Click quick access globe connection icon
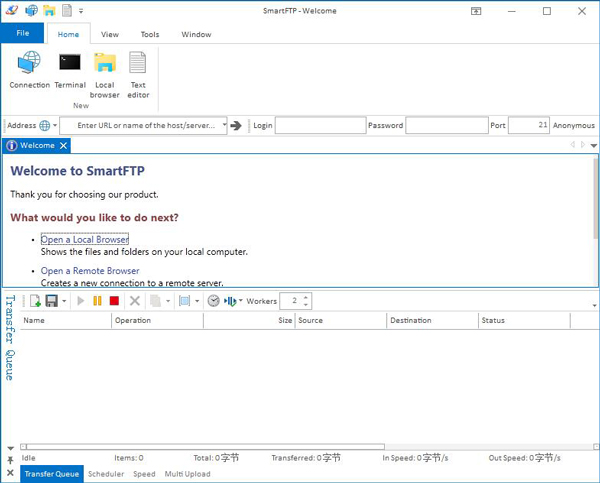This screenshot has height=483, width=600. pyautogui.click(x=31, y=10)
